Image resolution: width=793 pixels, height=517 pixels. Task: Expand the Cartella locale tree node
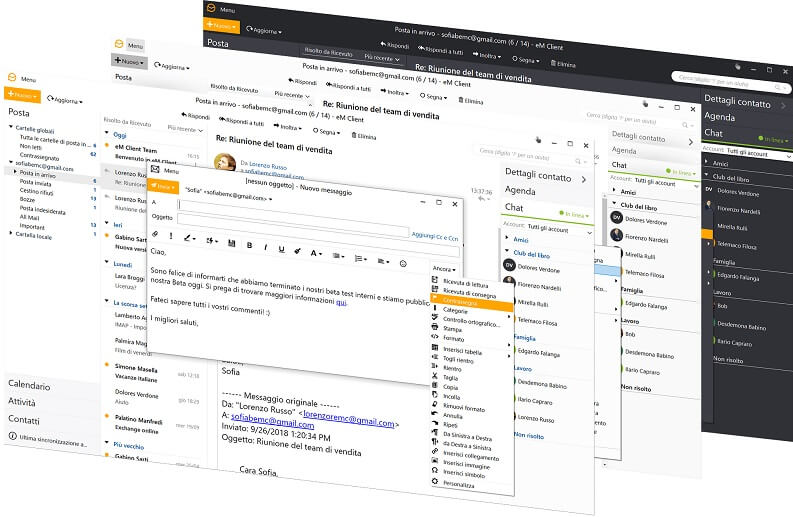pyautogui.click(x=11, y=233)
